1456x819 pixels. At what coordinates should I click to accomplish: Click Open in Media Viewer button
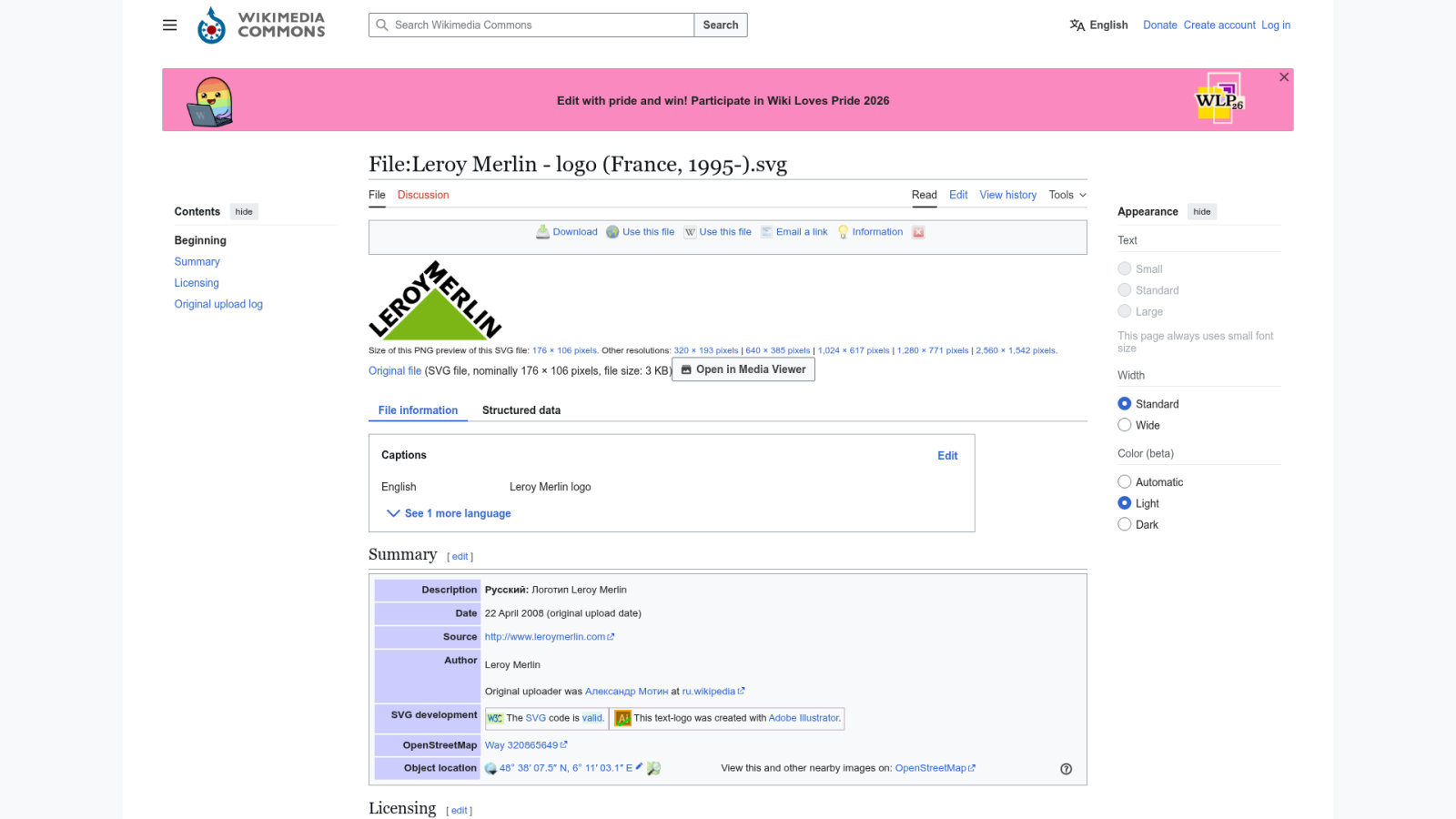743,369
